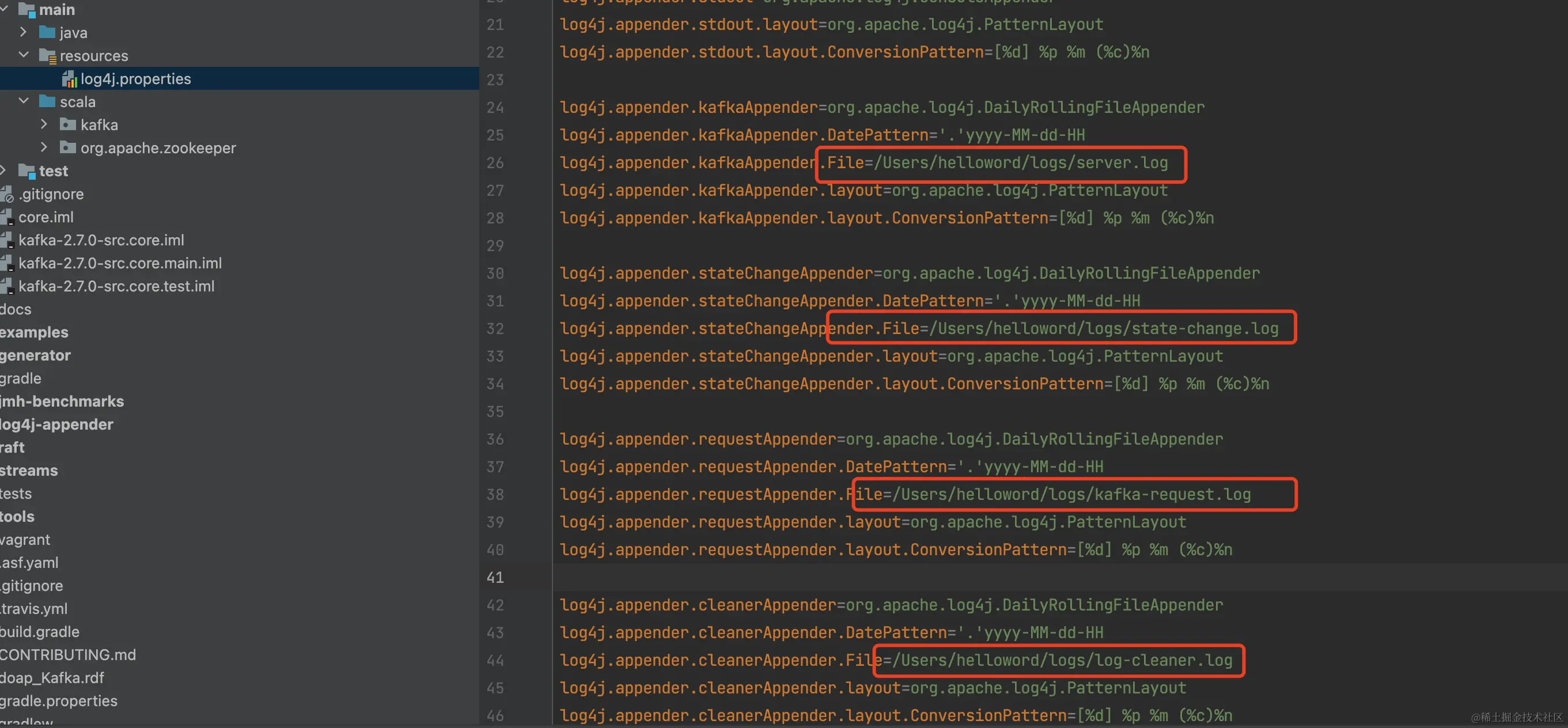
Task: Select CONTRIBUTING.md file in tree
Action: [x=68, y=655]
